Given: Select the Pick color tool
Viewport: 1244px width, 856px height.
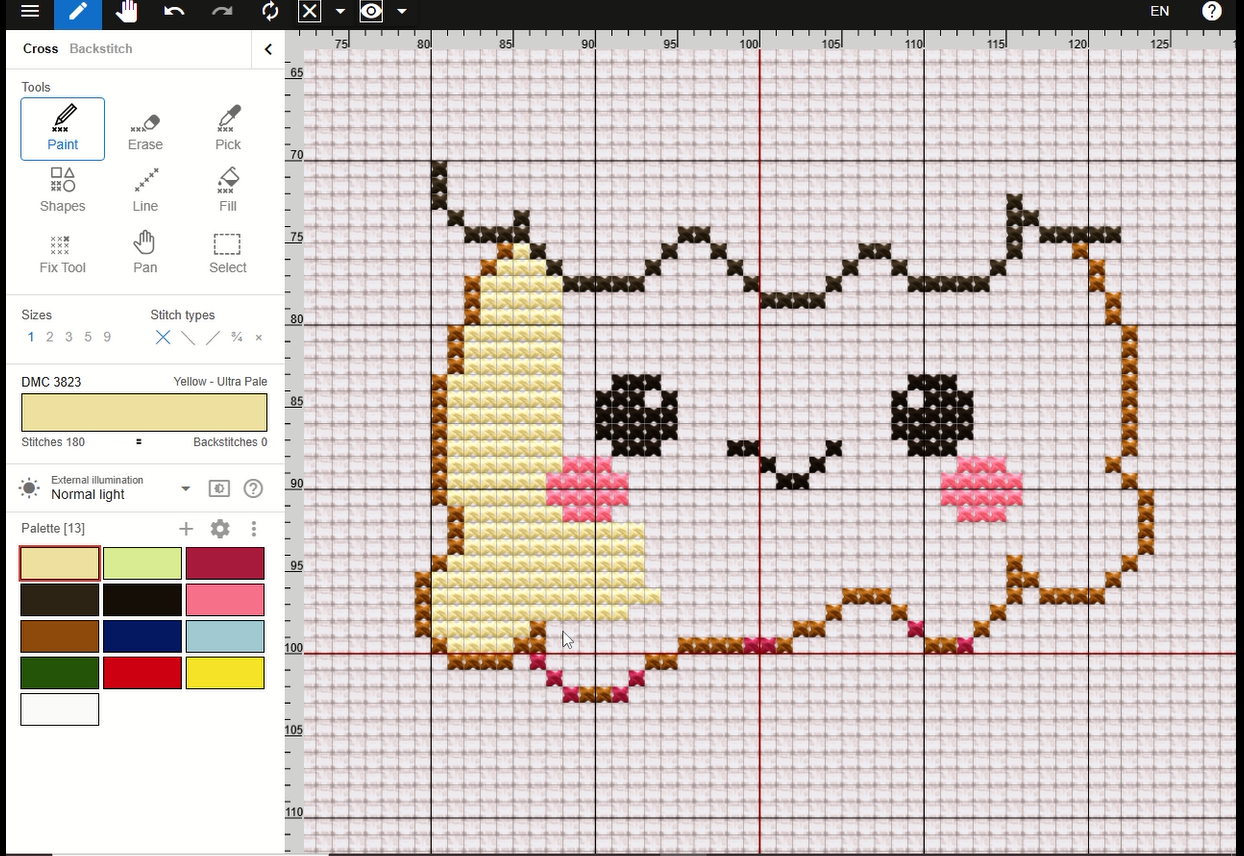Looking at the screenshot, I should (228, 129).
